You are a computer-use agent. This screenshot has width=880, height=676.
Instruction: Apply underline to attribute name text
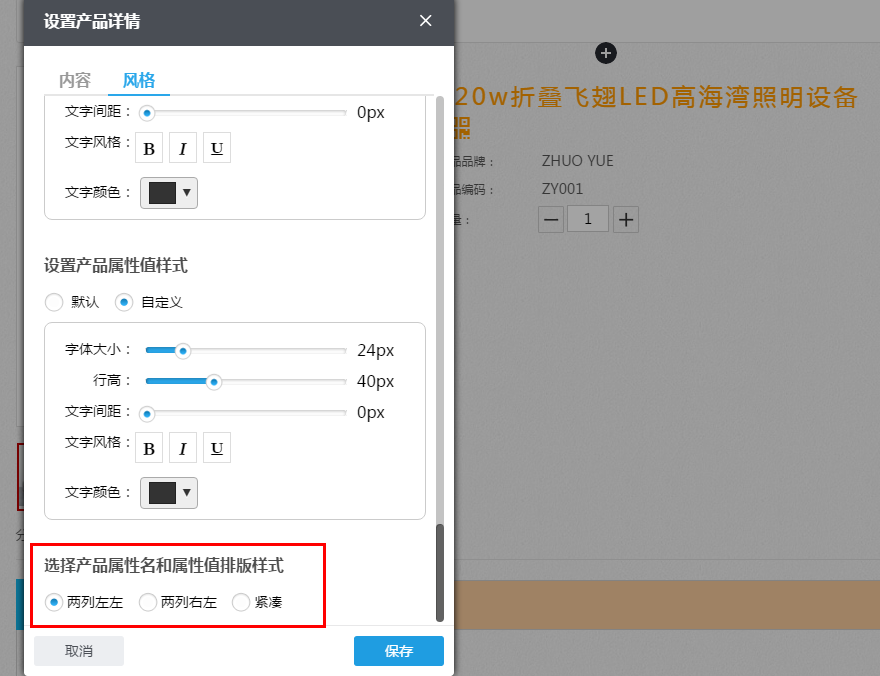click(x=216, y=147)
